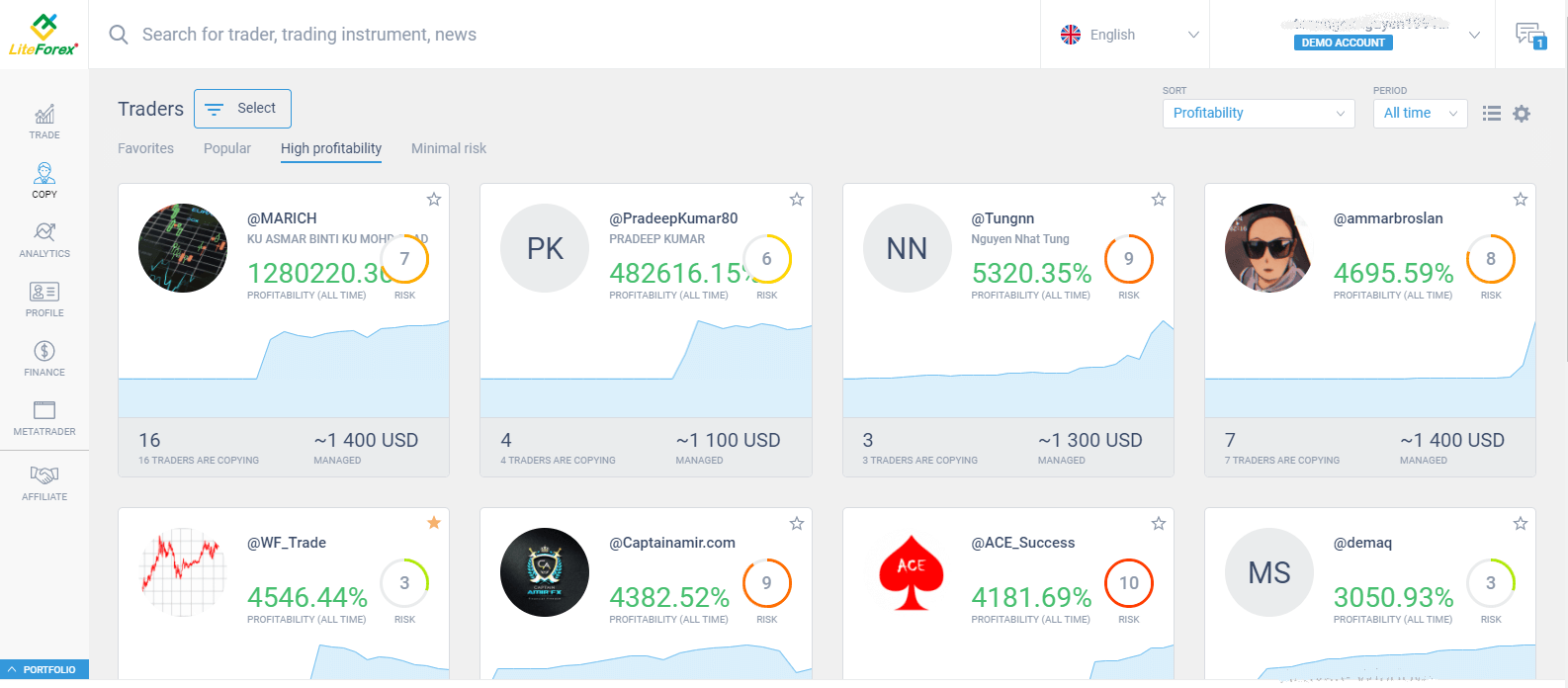1568x688 pixels.
Task: Expand the Profitability sort dropdown
Action: [1258, 114]
